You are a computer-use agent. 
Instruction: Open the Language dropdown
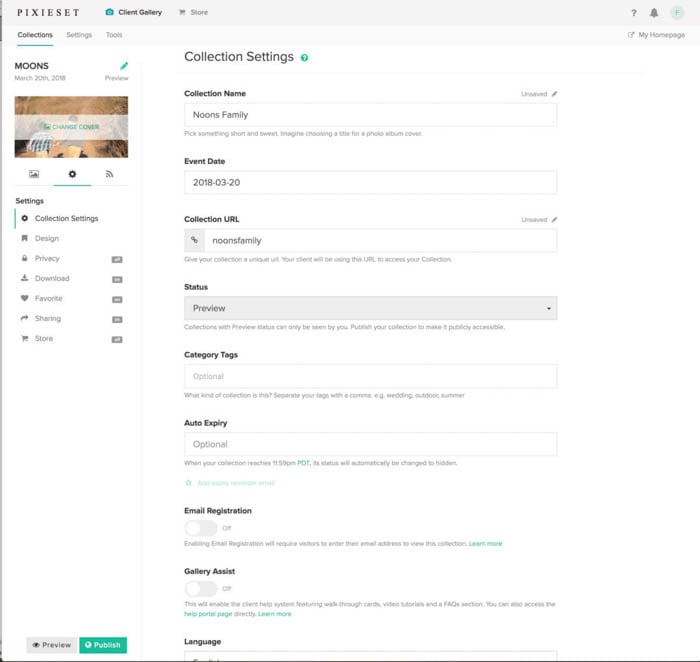coord(371,656)
